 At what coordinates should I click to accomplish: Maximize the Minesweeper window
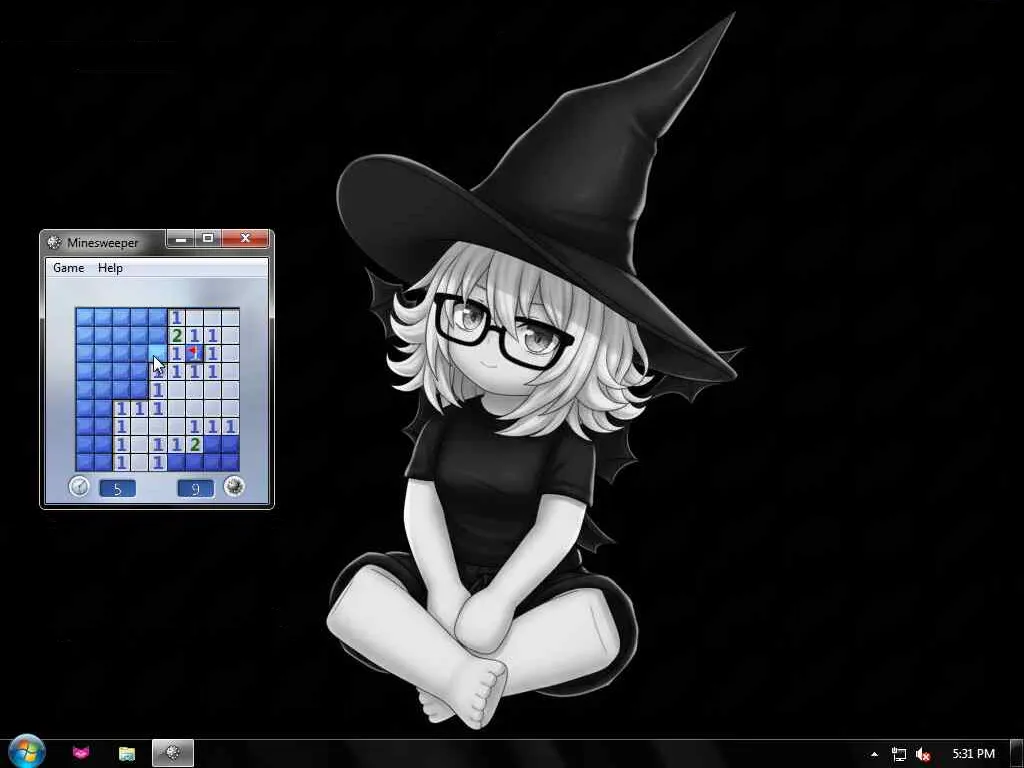pos(208,239)
